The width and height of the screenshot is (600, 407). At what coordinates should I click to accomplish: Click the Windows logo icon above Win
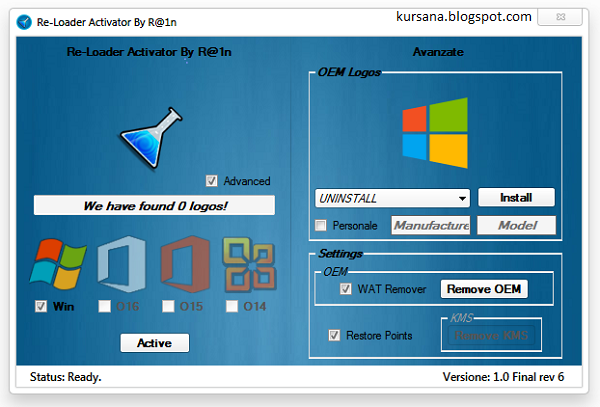(58, 264)
